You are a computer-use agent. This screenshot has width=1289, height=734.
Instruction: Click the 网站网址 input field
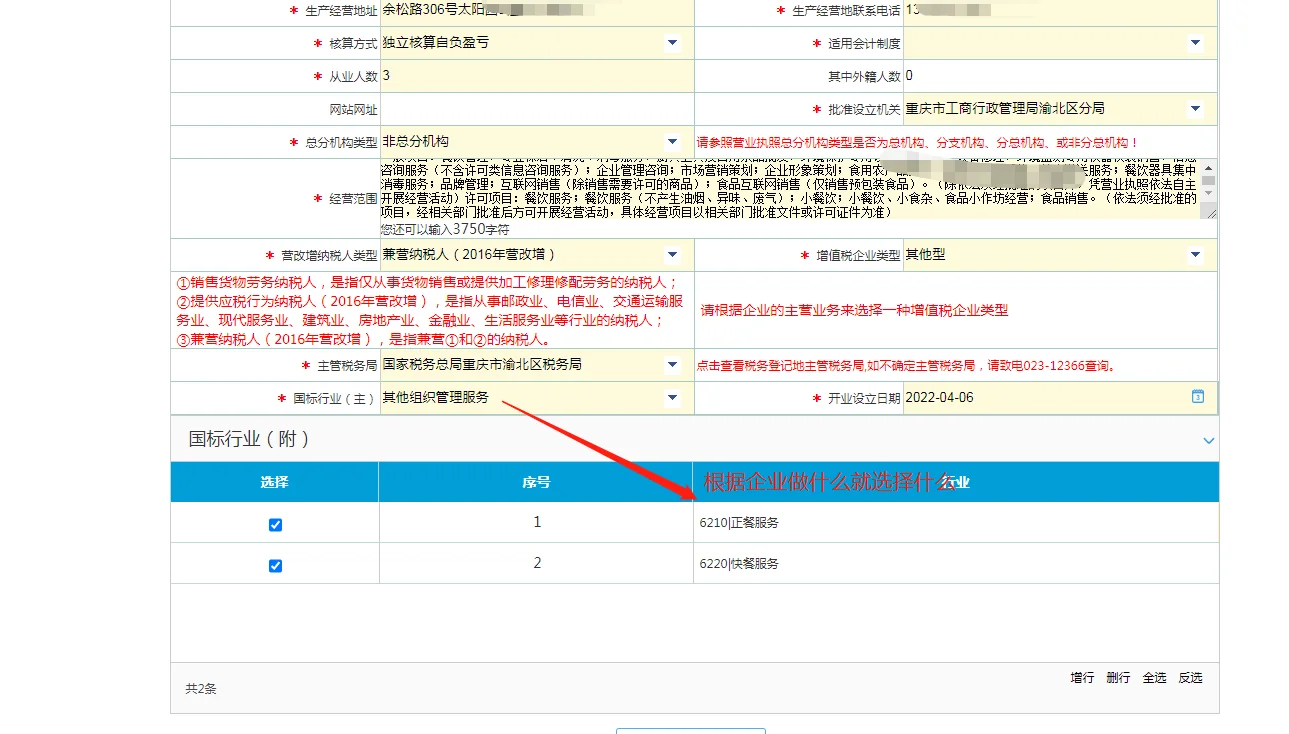(x=535, y=109)
